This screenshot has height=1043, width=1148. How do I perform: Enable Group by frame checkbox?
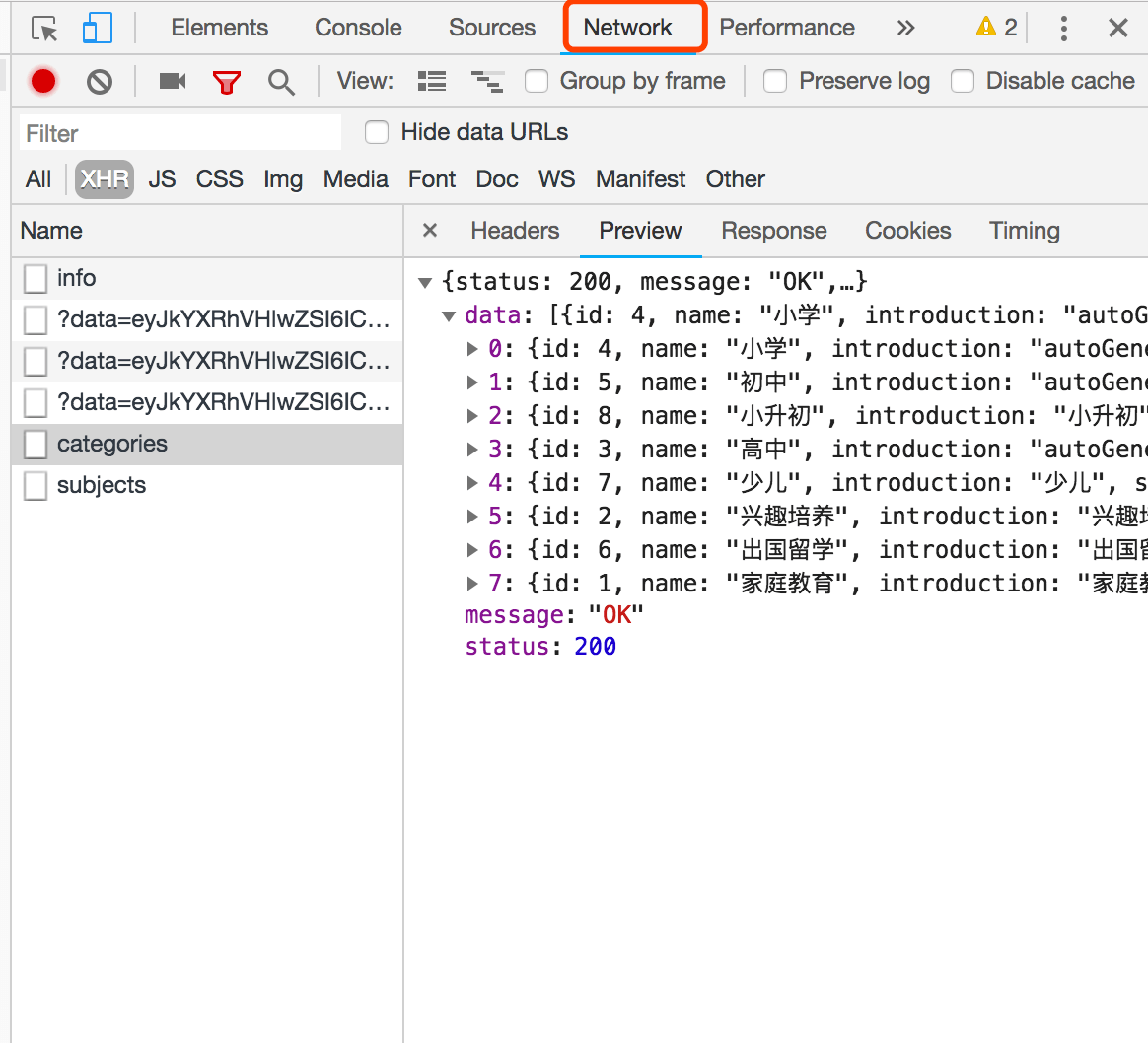pos(537,81)
